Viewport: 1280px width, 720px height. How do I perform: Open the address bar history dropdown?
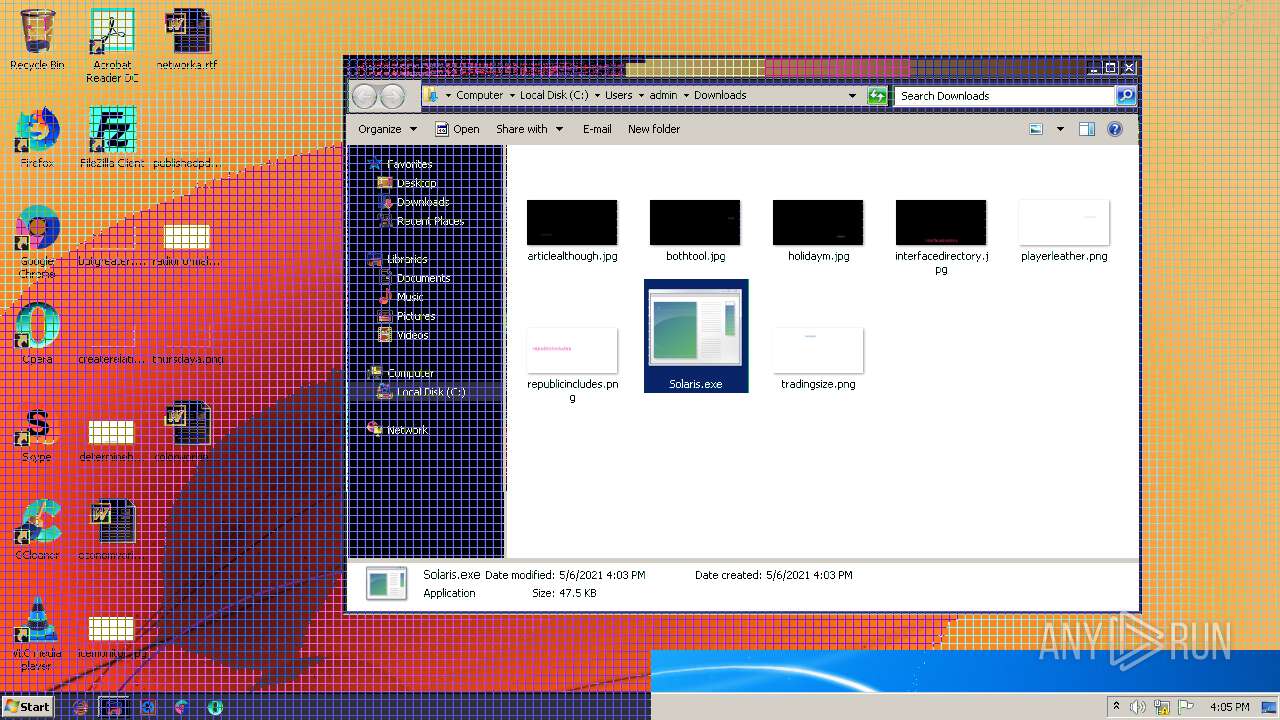tap(852, 96)
